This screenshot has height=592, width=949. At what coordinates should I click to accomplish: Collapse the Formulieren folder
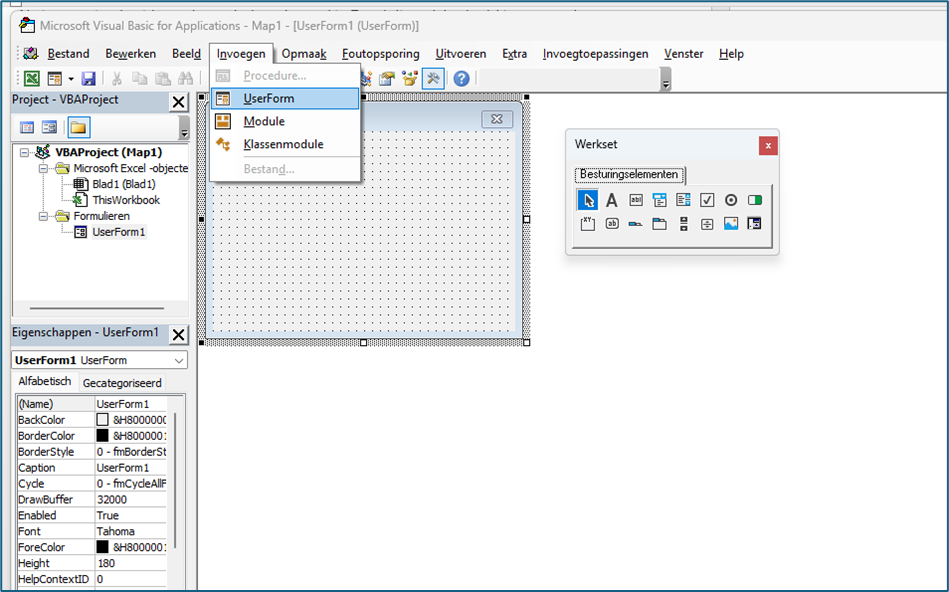[45, 216]
